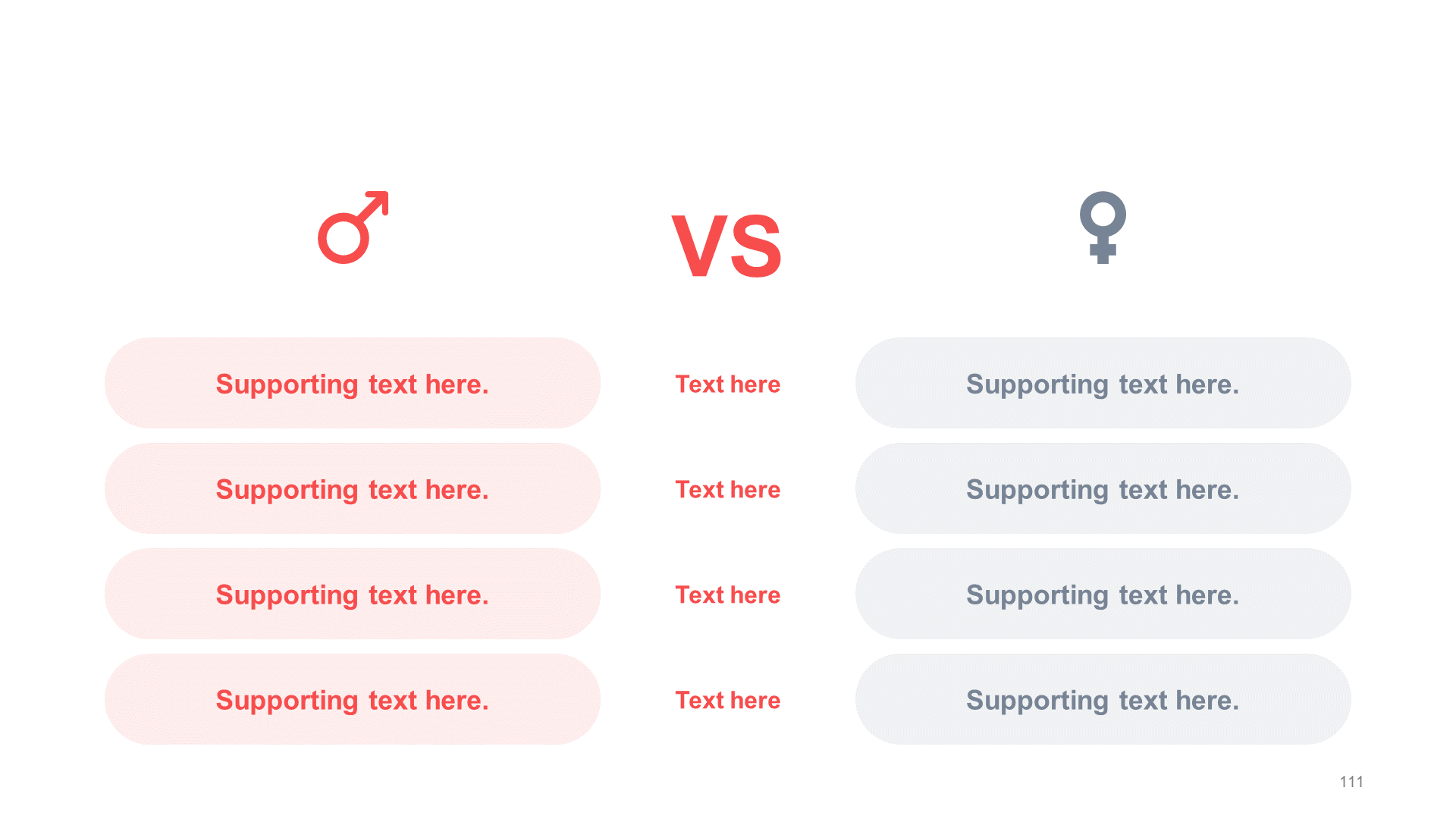This screenshot has width=1456, height=819.
Task: Select the fourth pink Supporting text box
Action: (353, 699)
